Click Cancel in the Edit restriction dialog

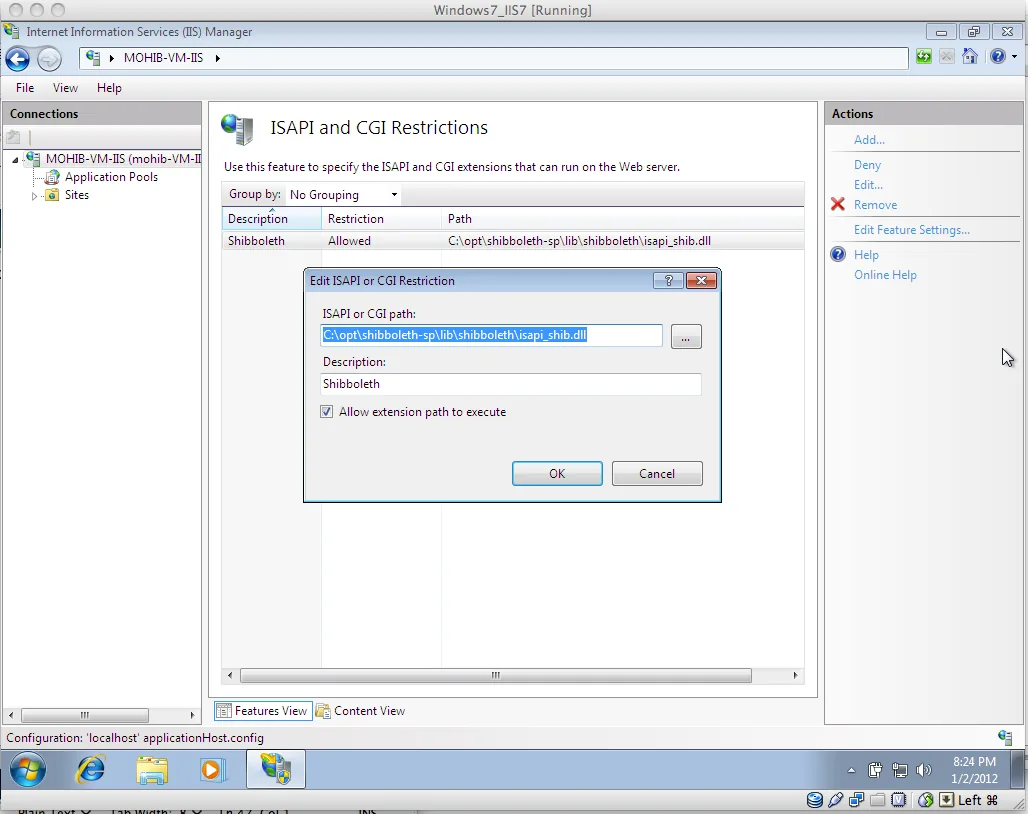[657, 474]
